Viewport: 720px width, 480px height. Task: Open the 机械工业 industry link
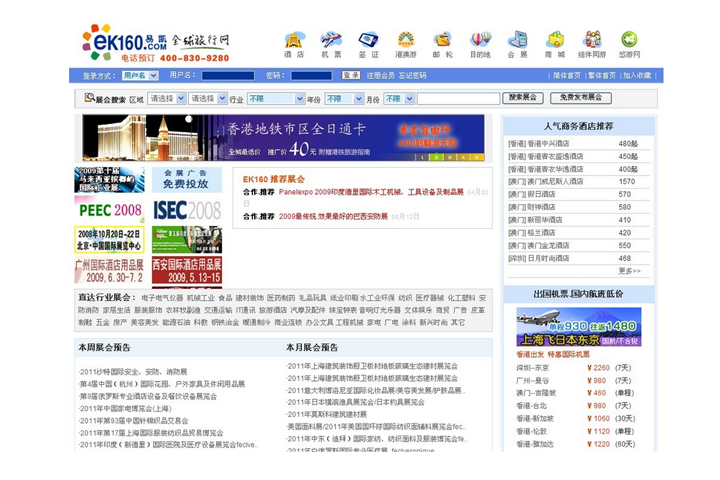(x=201, y=298)
